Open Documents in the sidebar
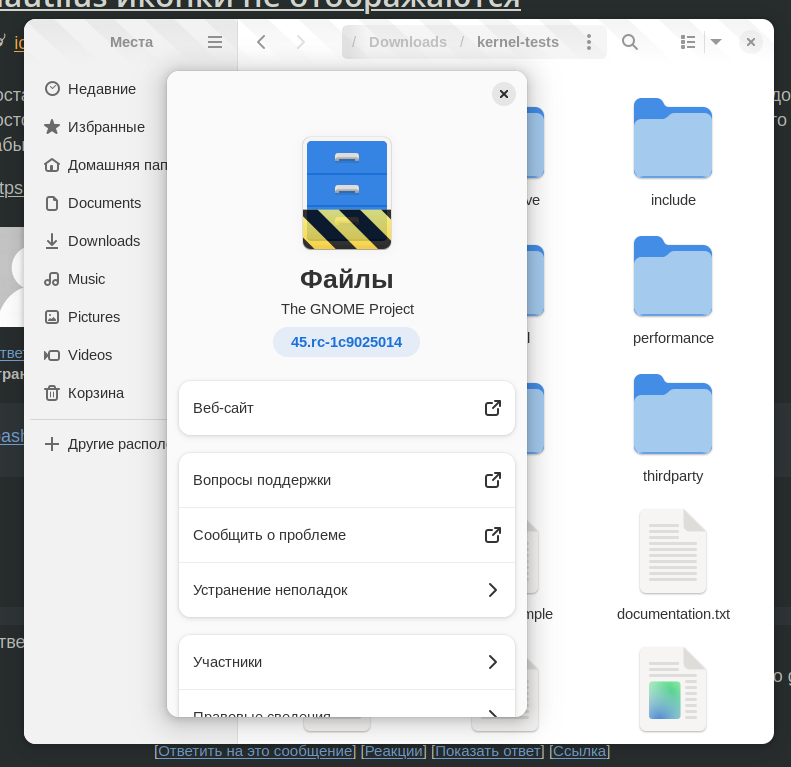This screenshot has width=791, height=767. (x=101, y=203)
